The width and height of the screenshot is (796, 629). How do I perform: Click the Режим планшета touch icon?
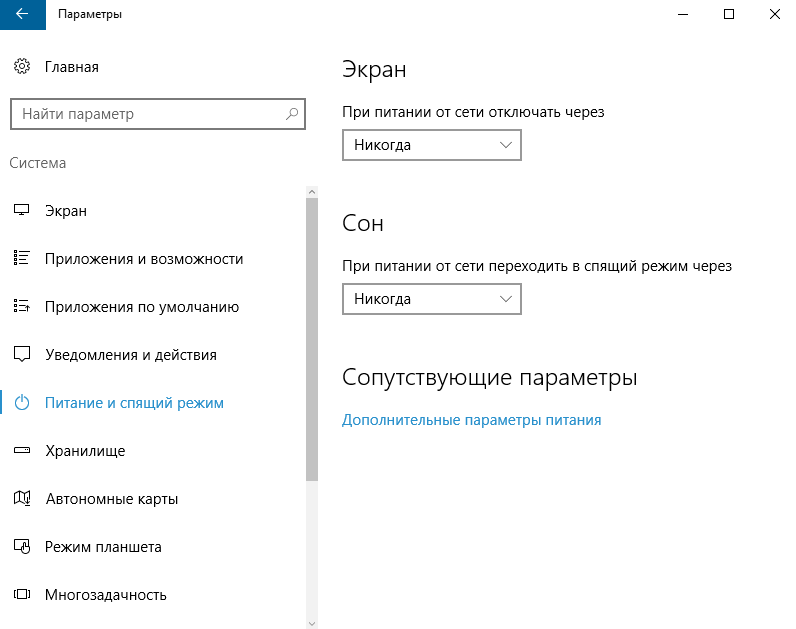tap(22, 546)
